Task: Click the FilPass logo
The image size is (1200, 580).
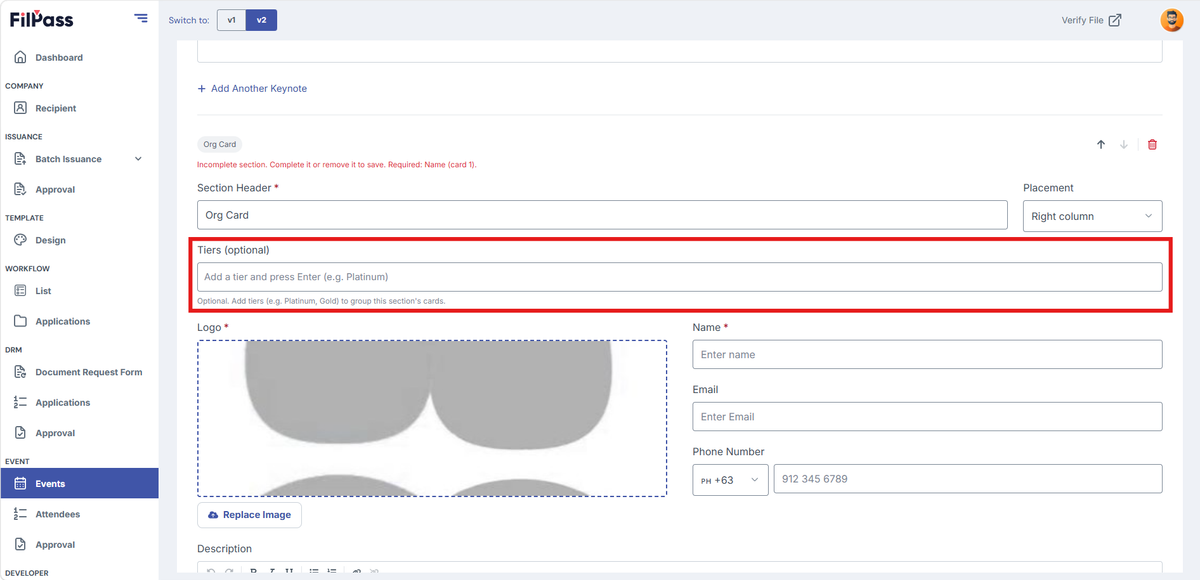Action: 41,19
